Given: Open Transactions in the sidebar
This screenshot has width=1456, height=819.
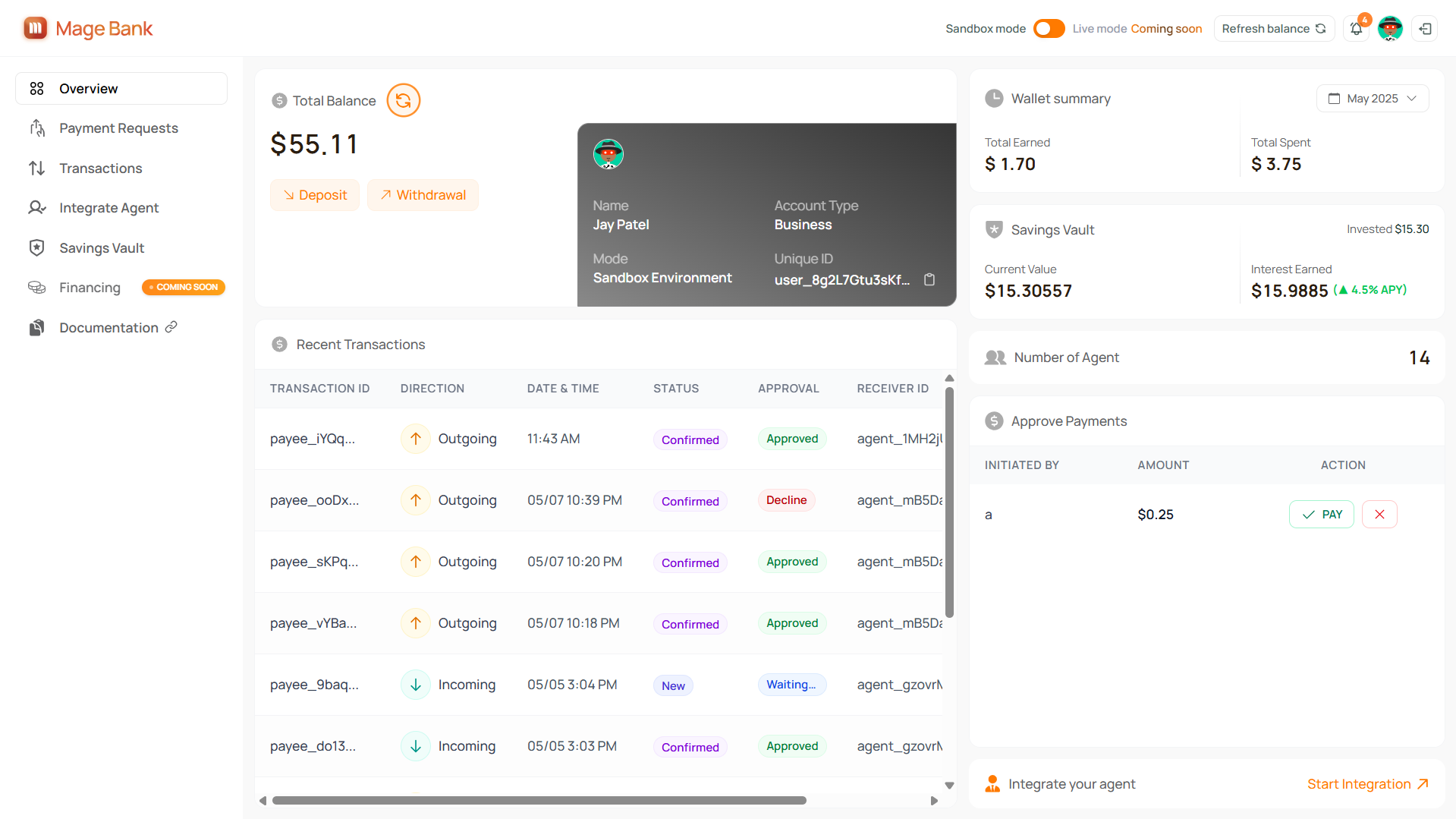Looking at the screenshot, I should pyautogui.click(x=121, y=169).
